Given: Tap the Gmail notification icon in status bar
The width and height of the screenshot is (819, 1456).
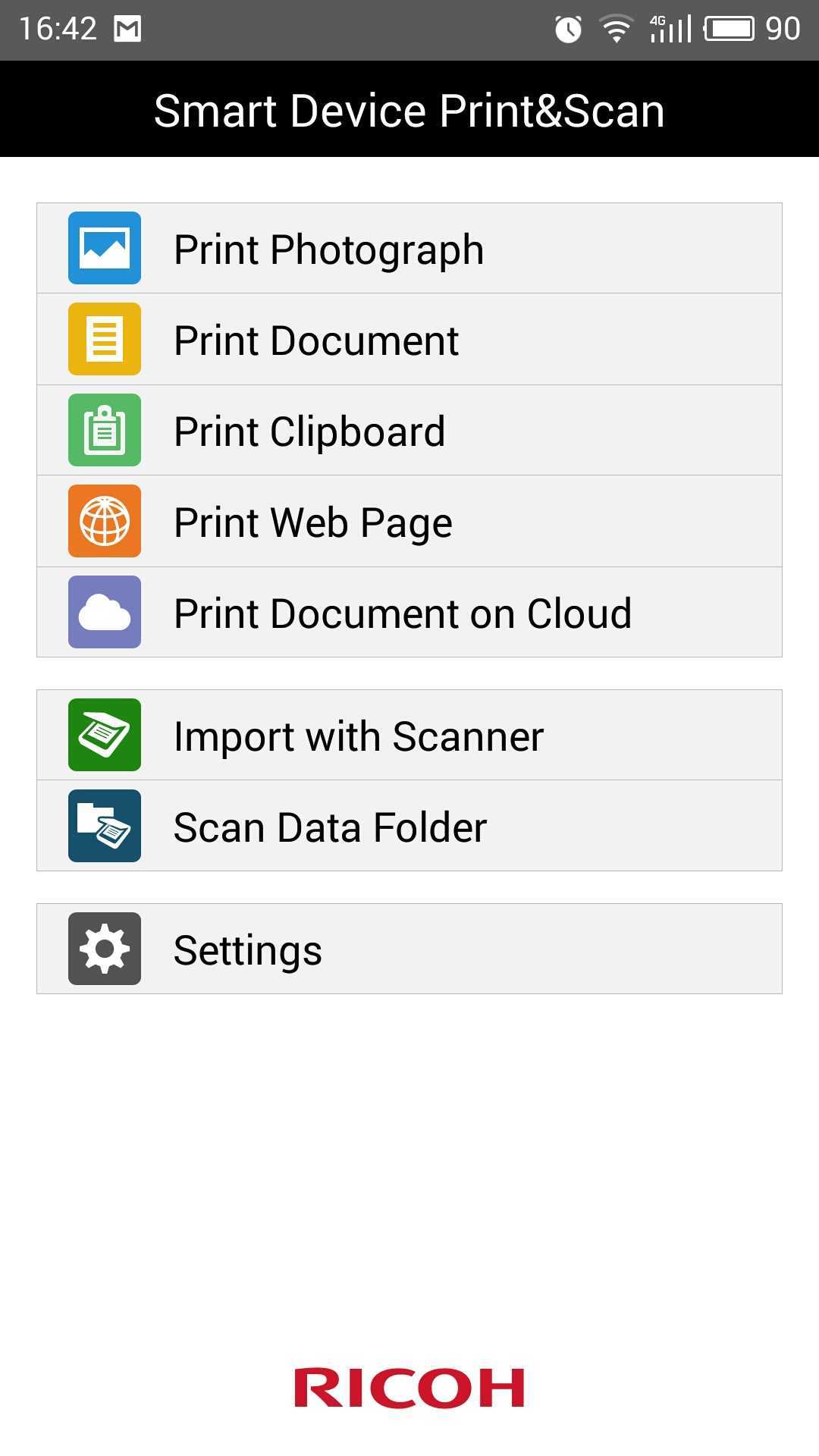Looking at the screenshot, I should [x=127, y=29].
